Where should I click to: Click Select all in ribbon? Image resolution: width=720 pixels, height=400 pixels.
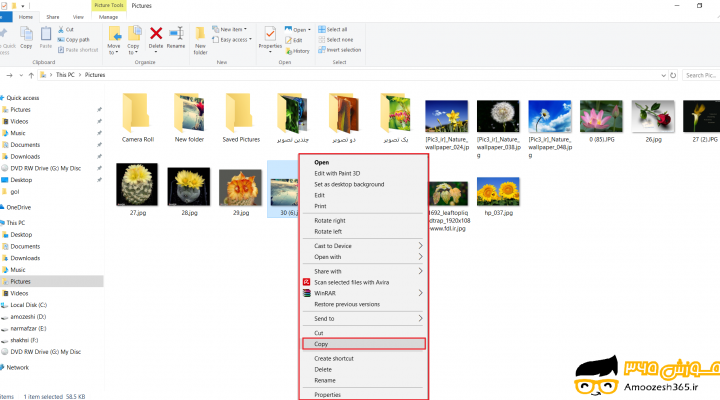[x=333, y=29]
